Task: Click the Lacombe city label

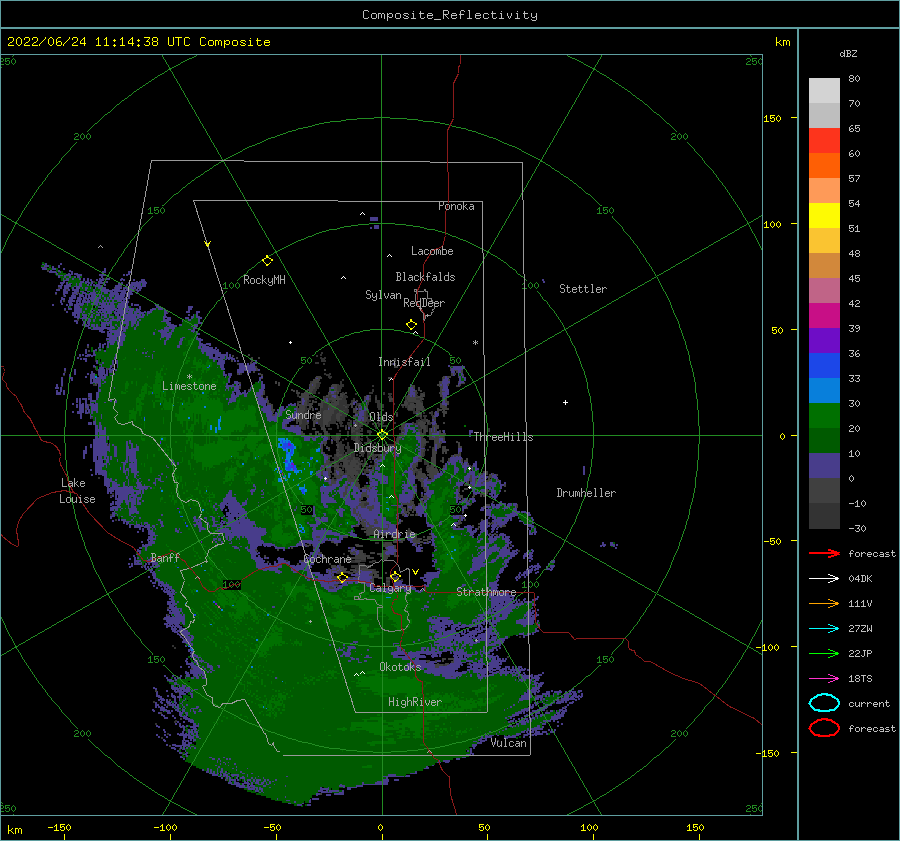Action: (432, 251)
